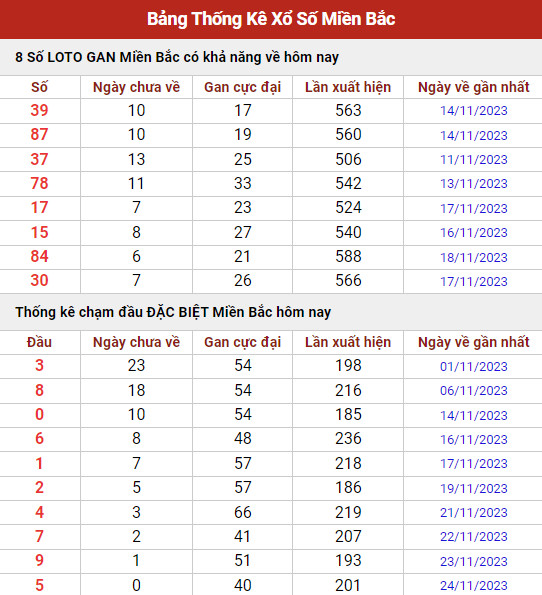Screen dimensions: 542x595
Task: Click the 06/11/2023 date link for đầu 8
Action: [x=473, y=391]
